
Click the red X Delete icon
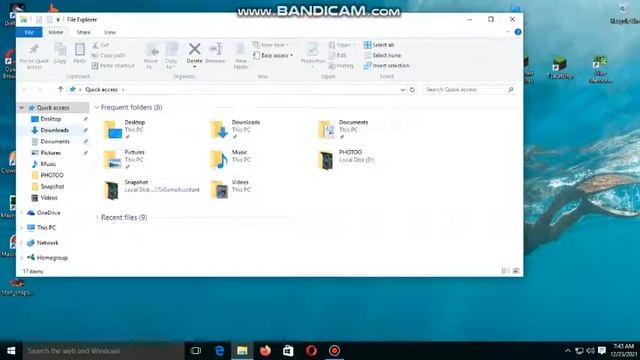194,49
